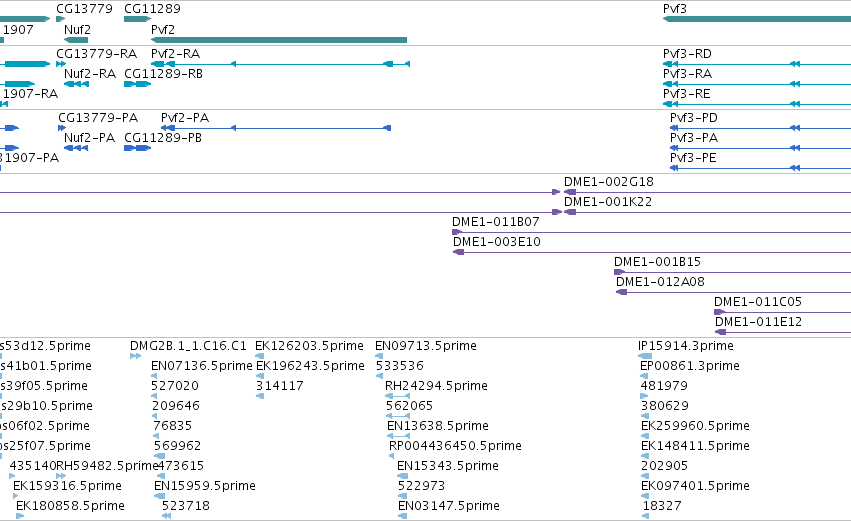
Task: Click the DME1-011B07 clone arrow
Action: tap(457, 232)
